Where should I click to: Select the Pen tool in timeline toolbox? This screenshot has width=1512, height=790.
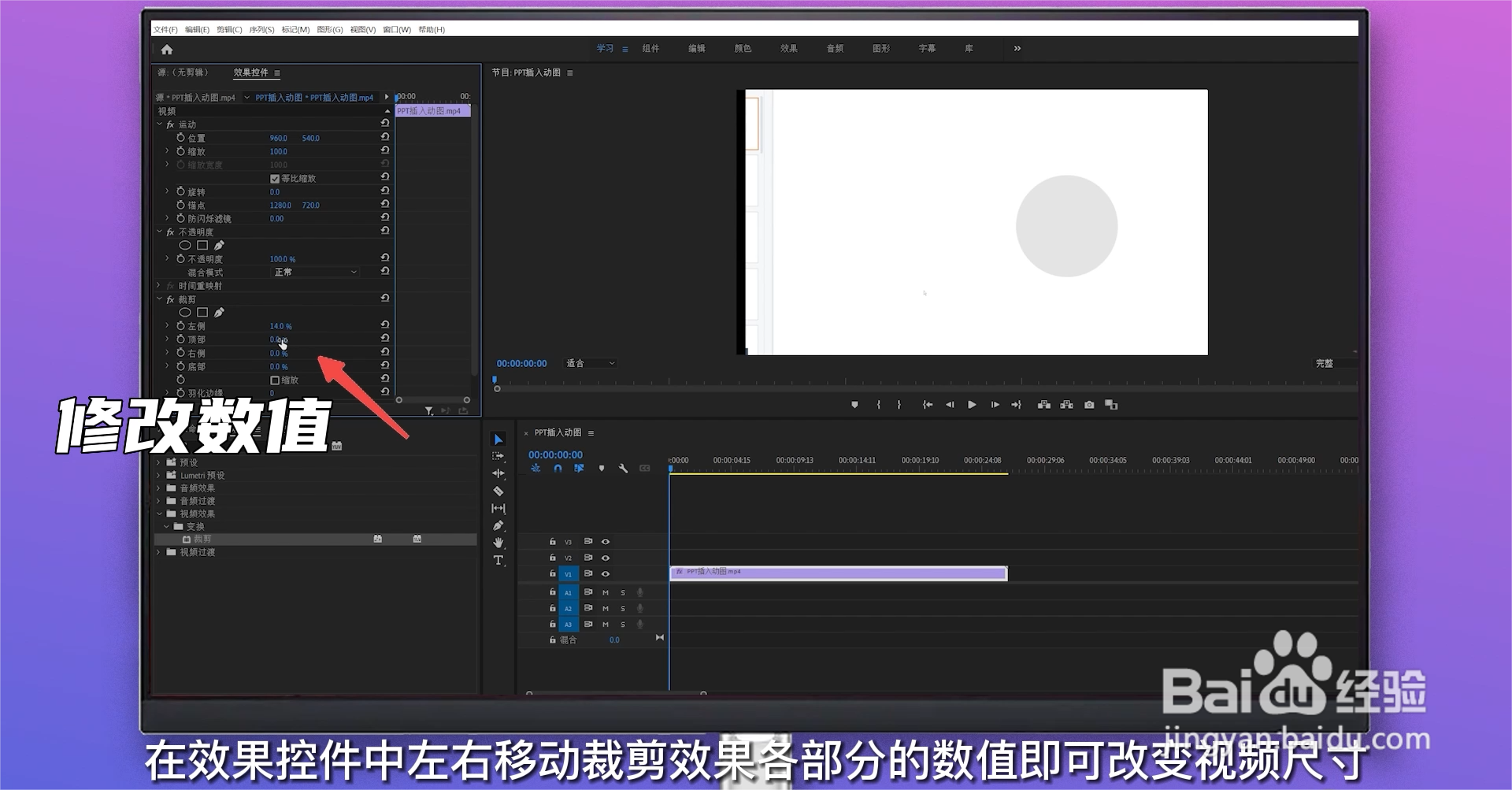pos(498,525)
